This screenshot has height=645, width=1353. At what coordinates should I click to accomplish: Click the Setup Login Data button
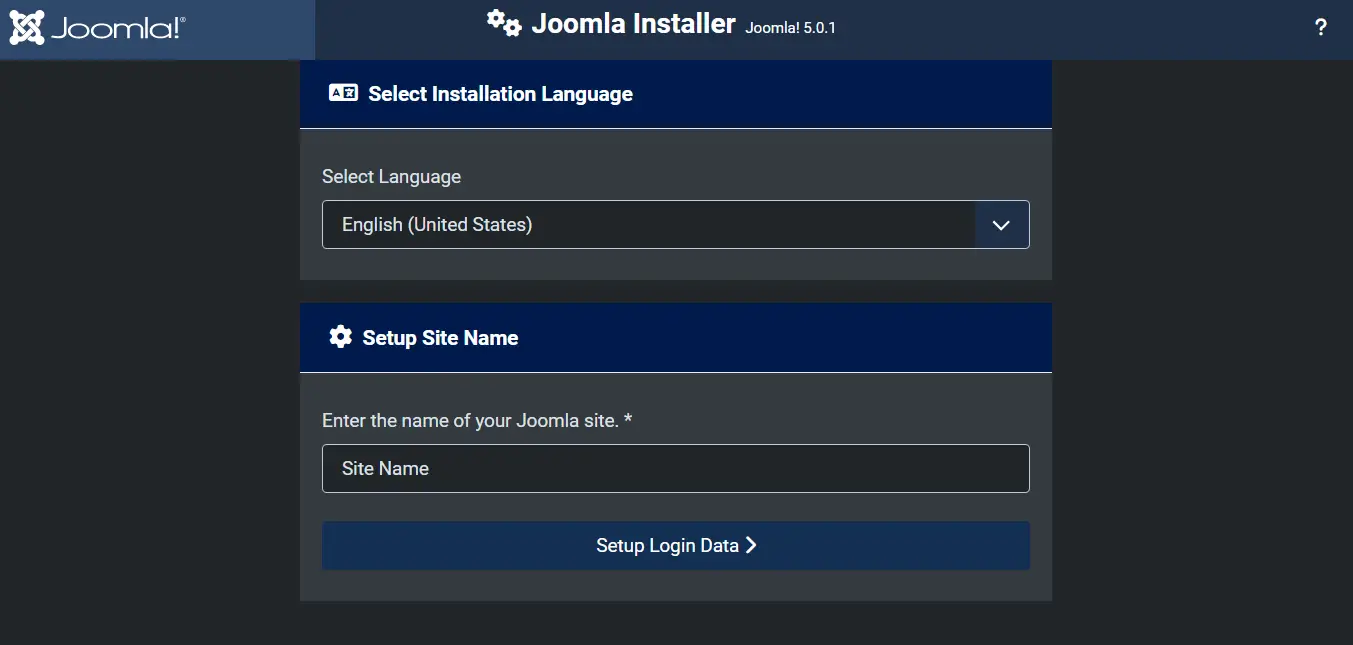coord(675,545)
